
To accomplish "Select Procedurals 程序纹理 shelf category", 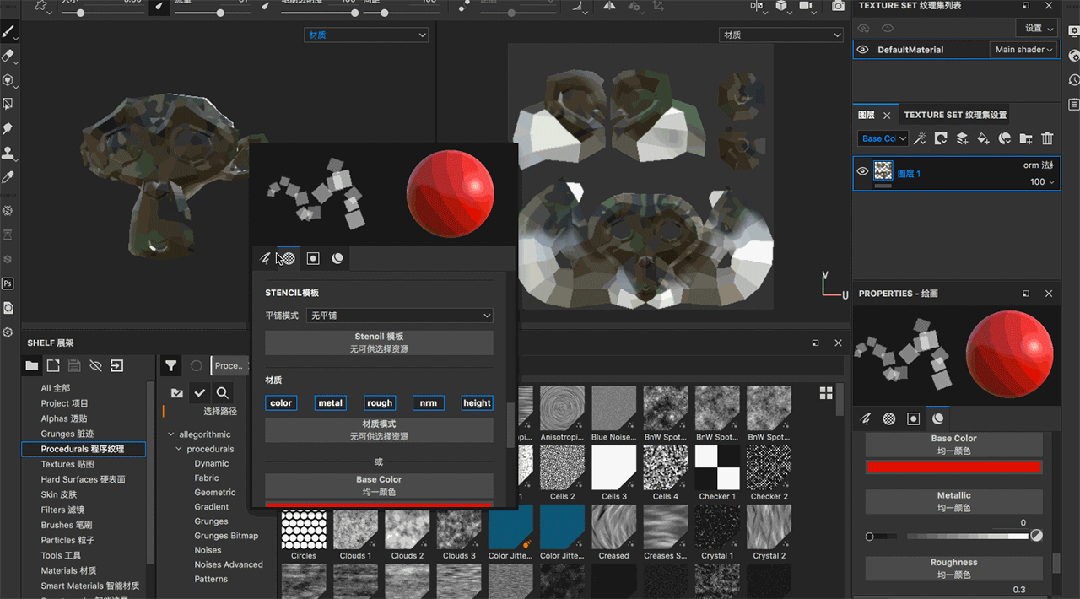I will [x=83, y=449].
